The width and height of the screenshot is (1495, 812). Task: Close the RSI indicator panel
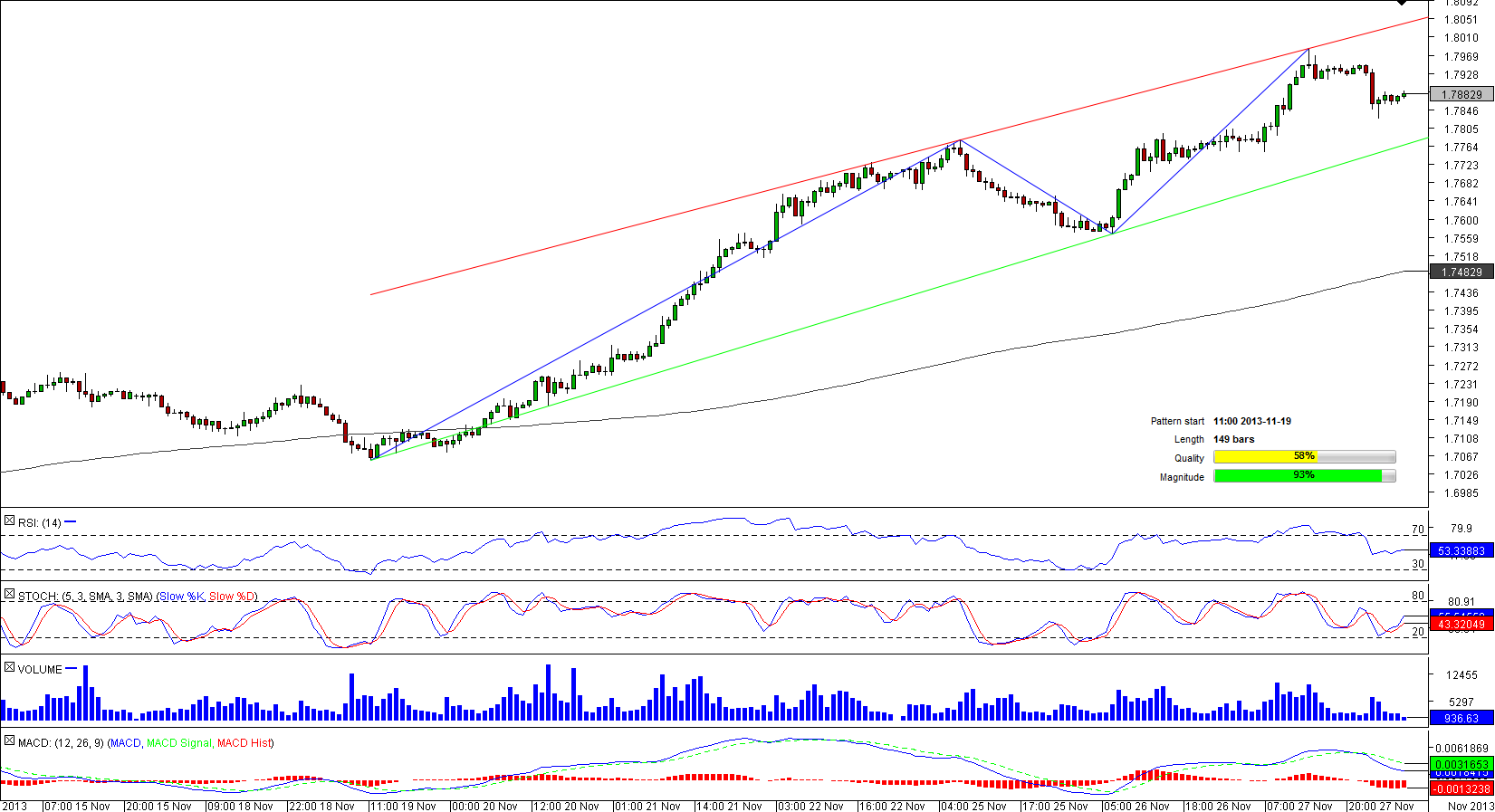[9, 521]
